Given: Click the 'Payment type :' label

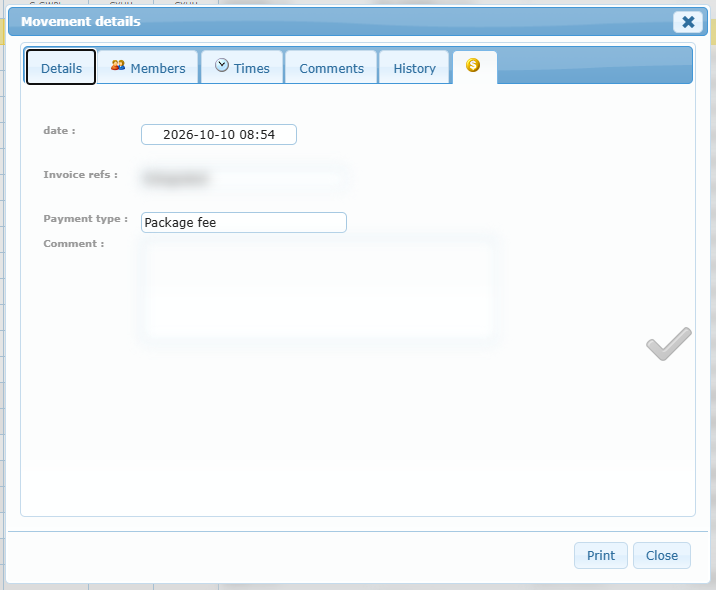Looking at the screenshot, I should (85, 219).
